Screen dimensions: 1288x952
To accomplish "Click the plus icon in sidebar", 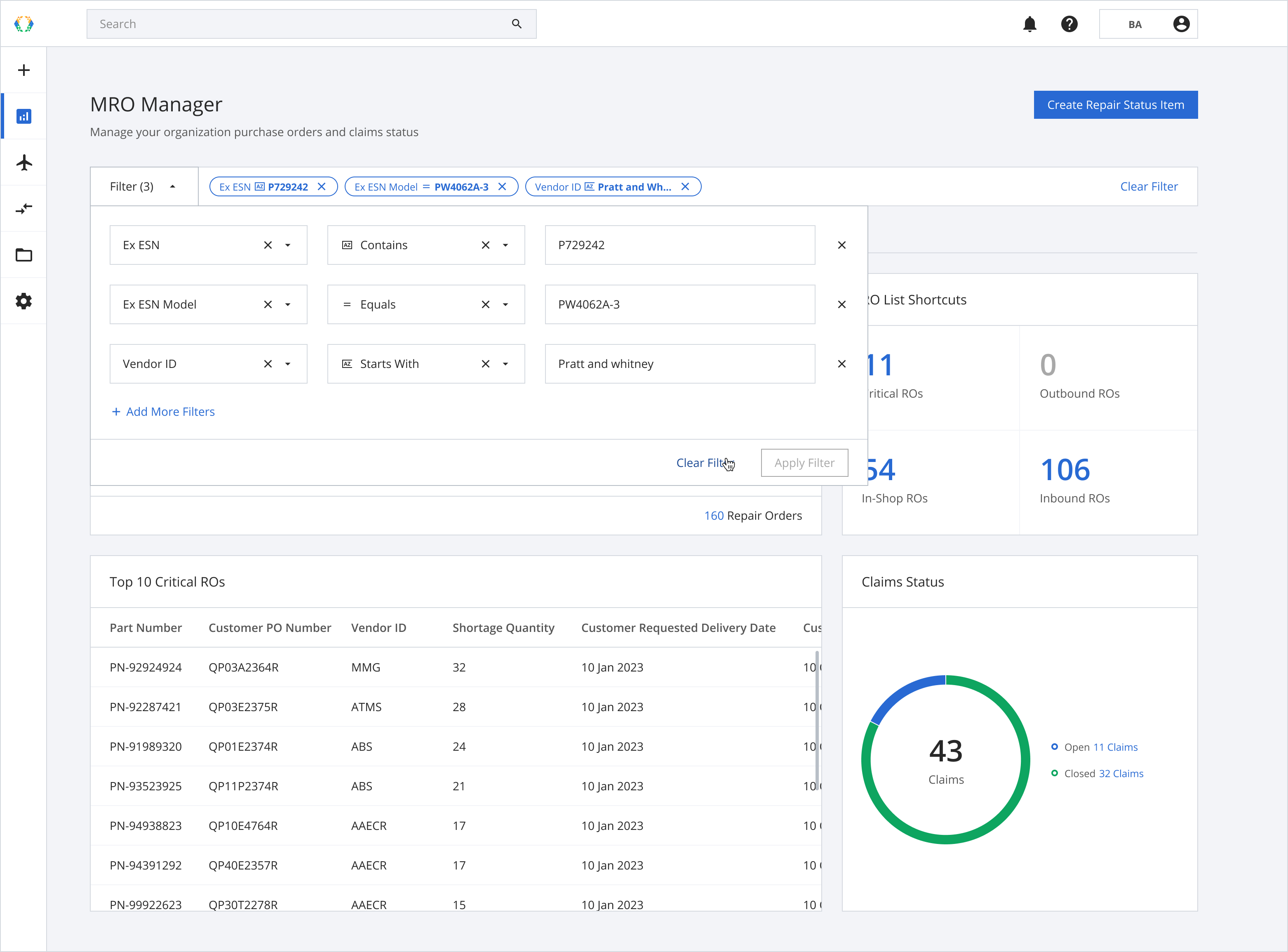I will (24, 70).
